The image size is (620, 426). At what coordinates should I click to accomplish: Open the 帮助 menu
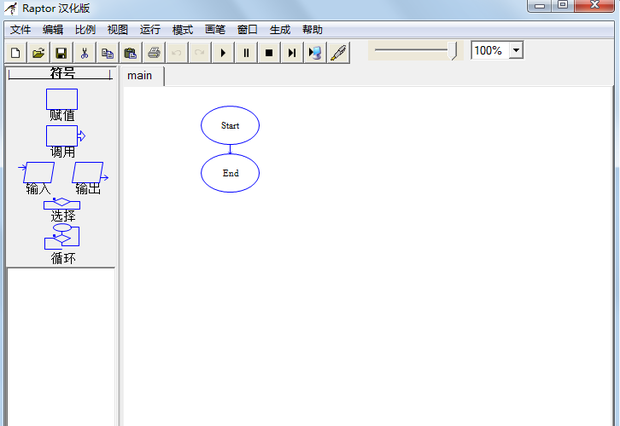tap(312, 30)
